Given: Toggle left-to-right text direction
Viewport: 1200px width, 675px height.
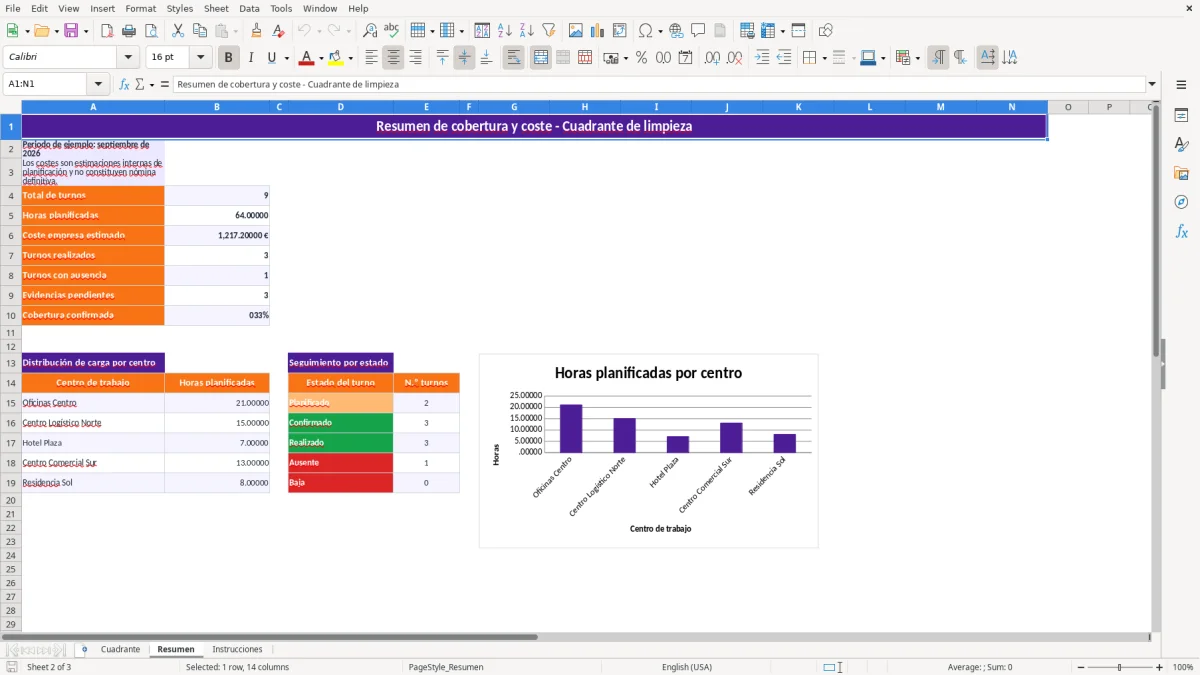Looking at the screenshot, I should [938, 58].
